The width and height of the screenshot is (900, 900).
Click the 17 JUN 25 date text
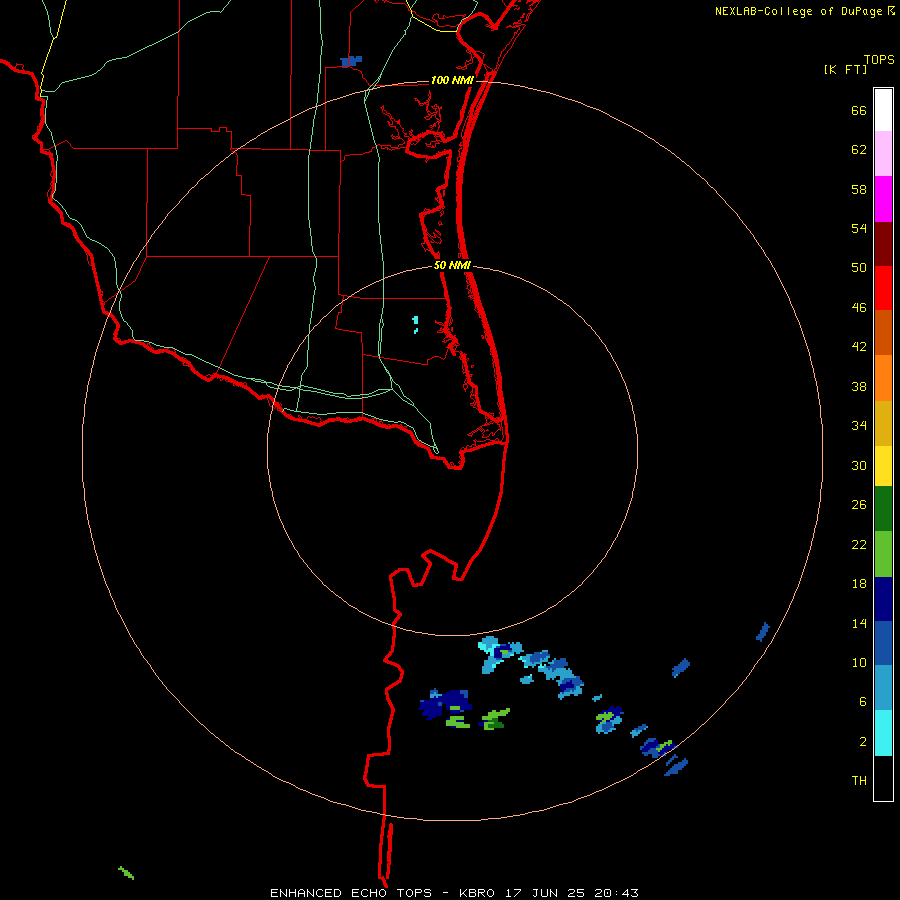pos(545,893)
